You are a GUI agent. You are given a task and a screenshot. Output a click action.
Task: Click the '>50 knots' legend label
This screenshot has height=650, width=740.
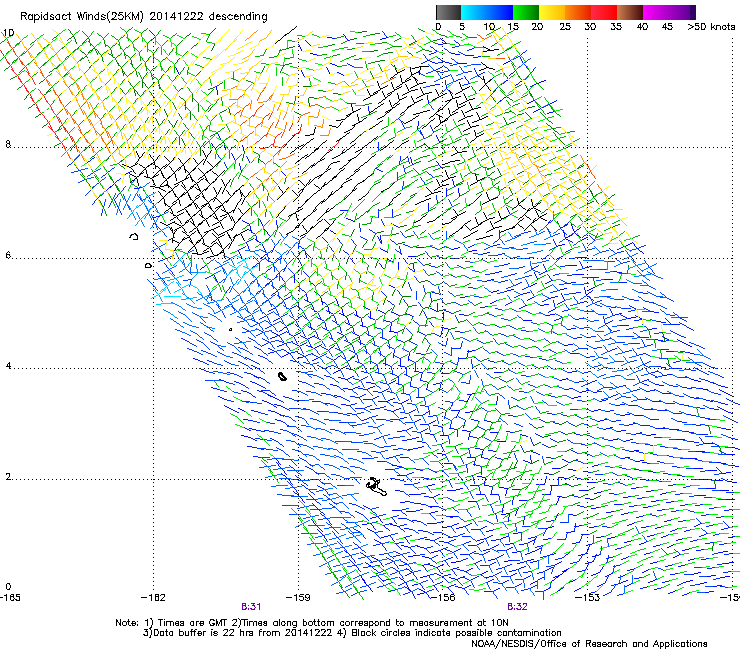711,26
